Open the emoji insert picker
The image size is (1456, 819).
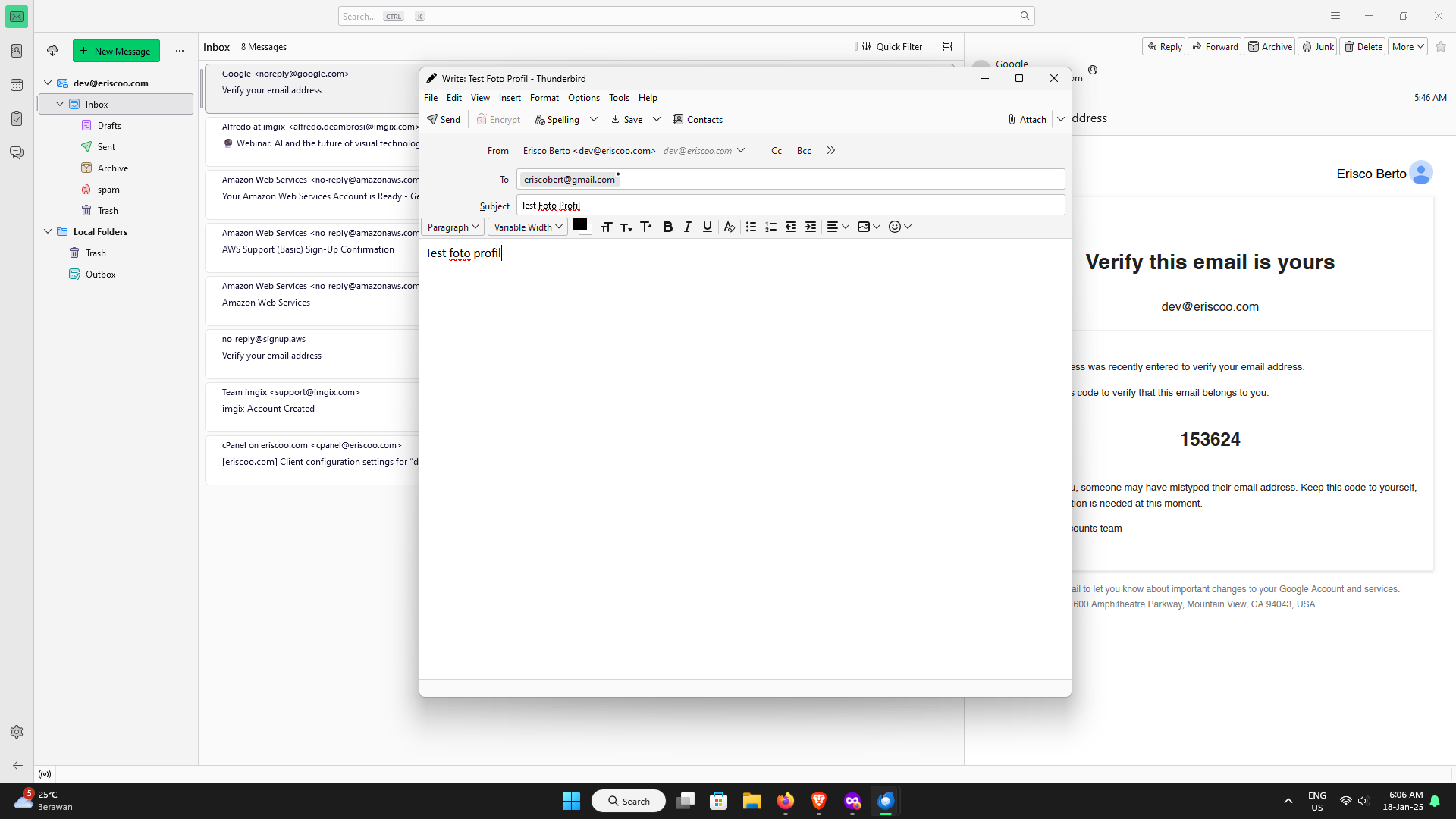[x=899, y=227]
